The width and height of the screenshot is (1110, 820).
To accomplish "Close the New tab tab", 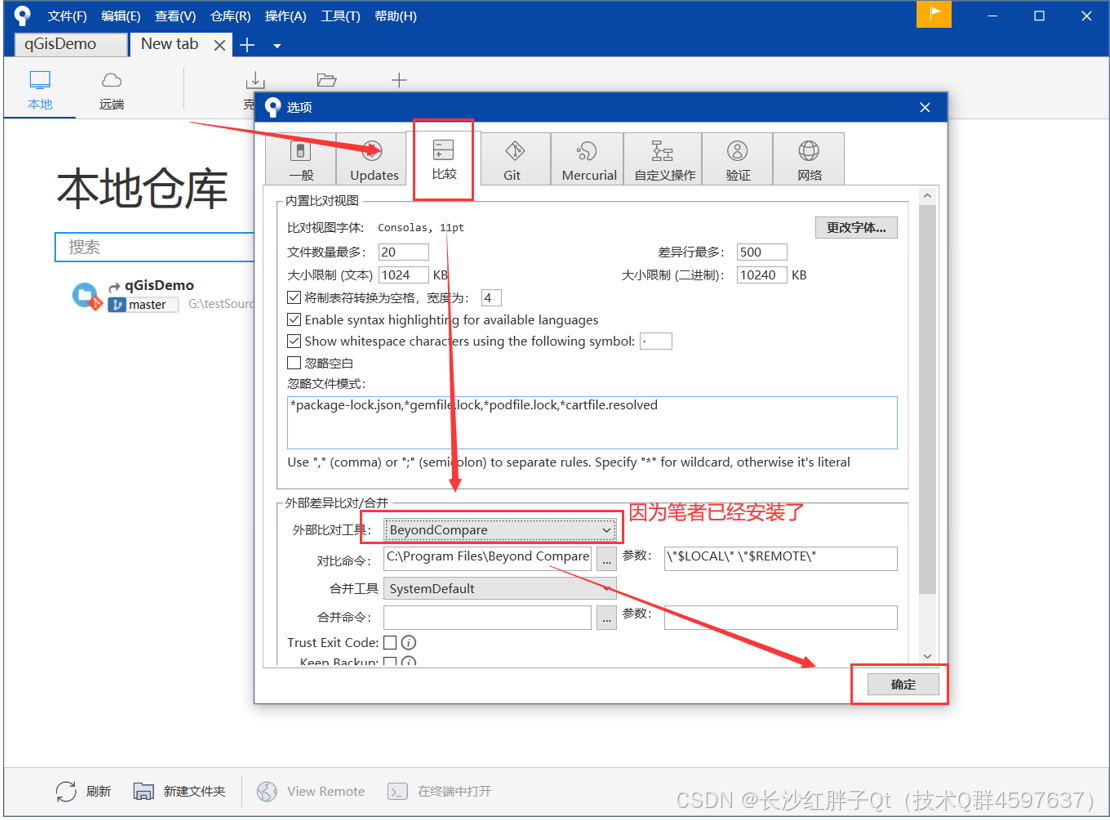I will tap(219, 45).
